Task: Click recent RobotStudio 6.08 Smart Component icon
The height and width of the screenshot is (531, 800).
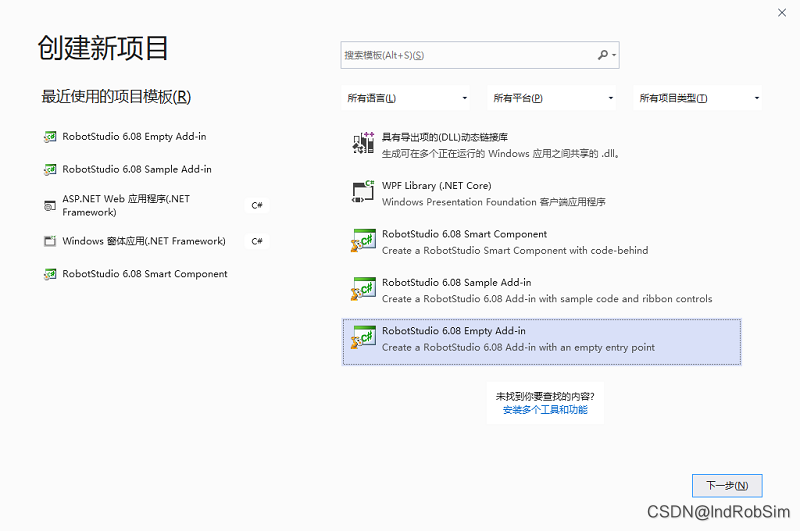Action: (49, 274)
